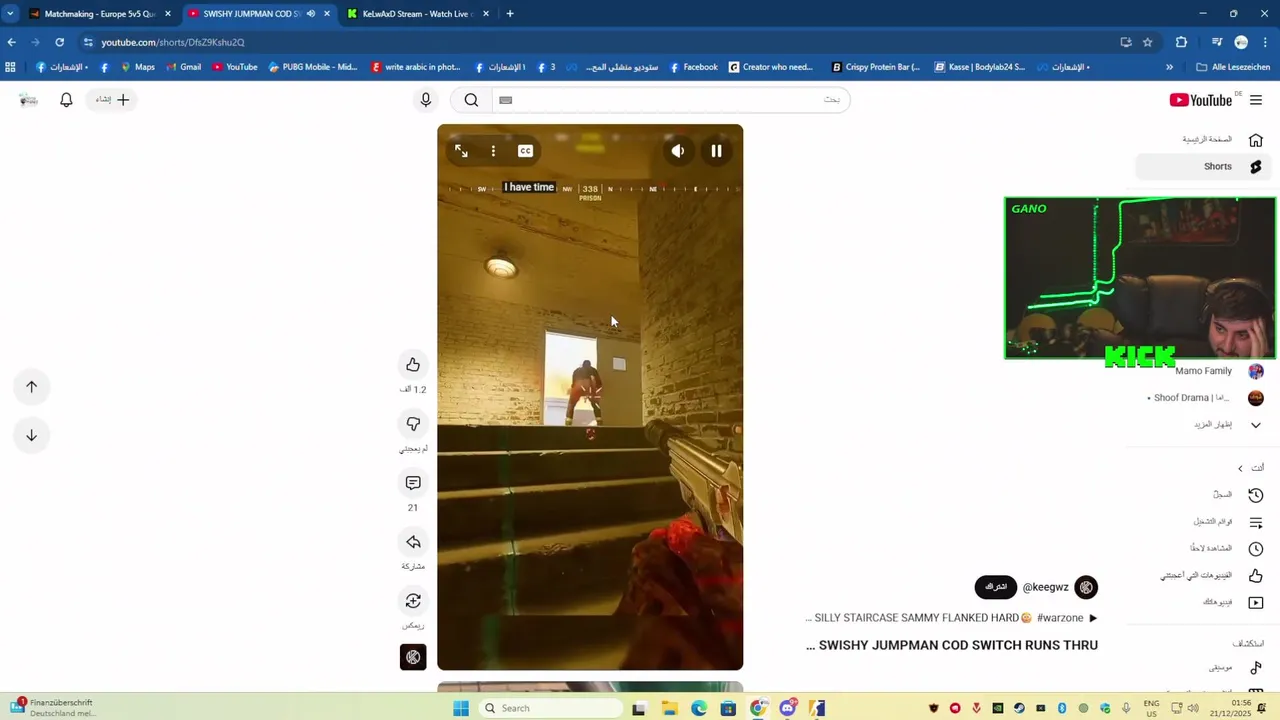The image size is (1280, 720).
Task: Open File Explorer from taskbar
Action: tap(669, 708)
